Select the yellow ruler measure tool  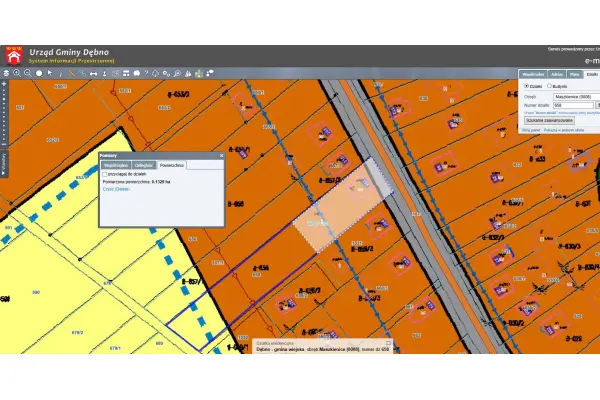click(72, 73)
